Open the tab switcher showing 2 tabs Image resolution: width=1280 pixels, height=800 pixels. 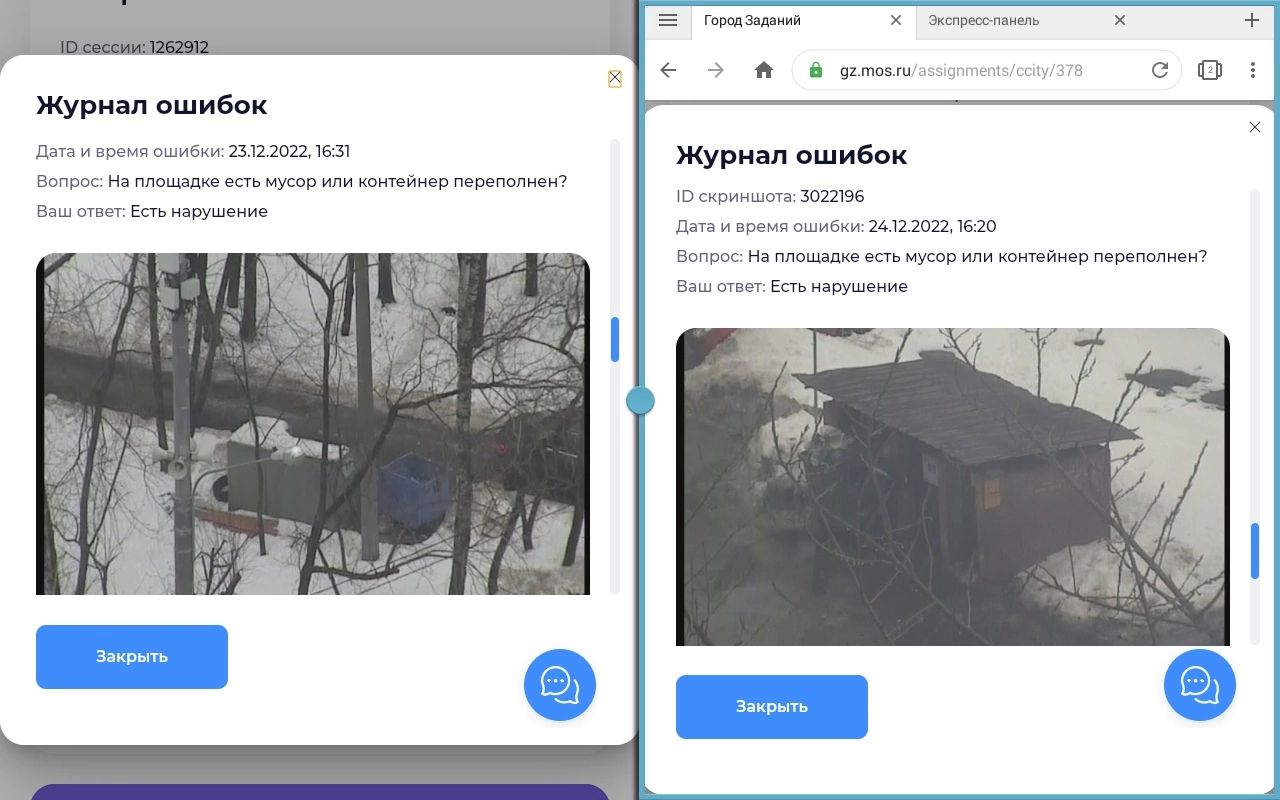1210,70
